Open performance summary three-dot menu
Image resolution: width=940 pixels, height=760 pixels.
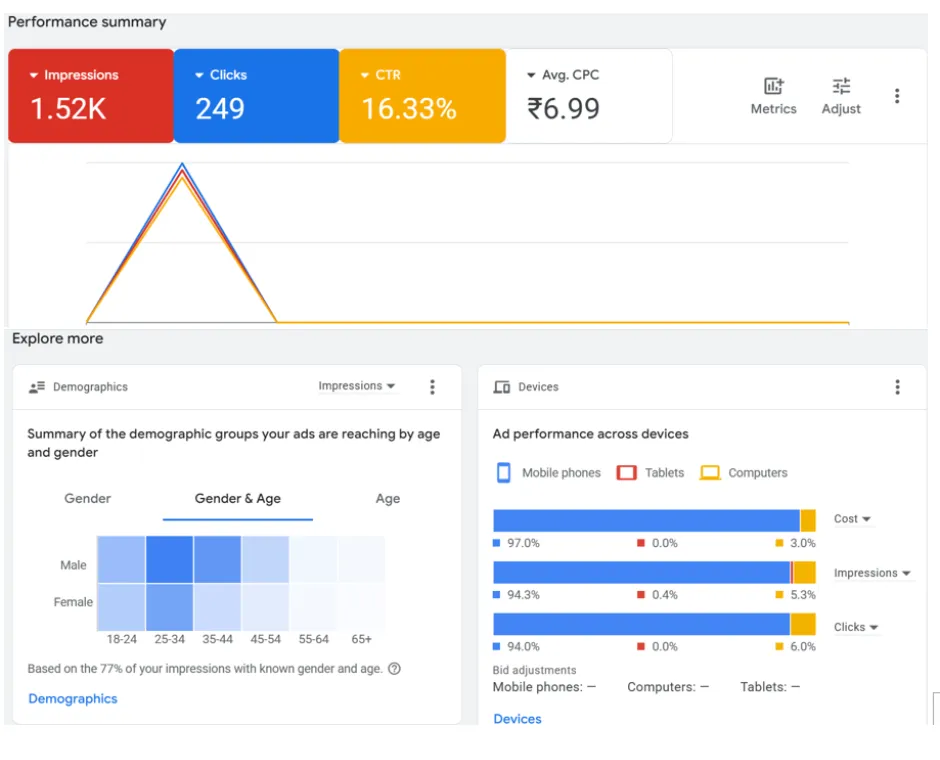[x=897, y=96]
